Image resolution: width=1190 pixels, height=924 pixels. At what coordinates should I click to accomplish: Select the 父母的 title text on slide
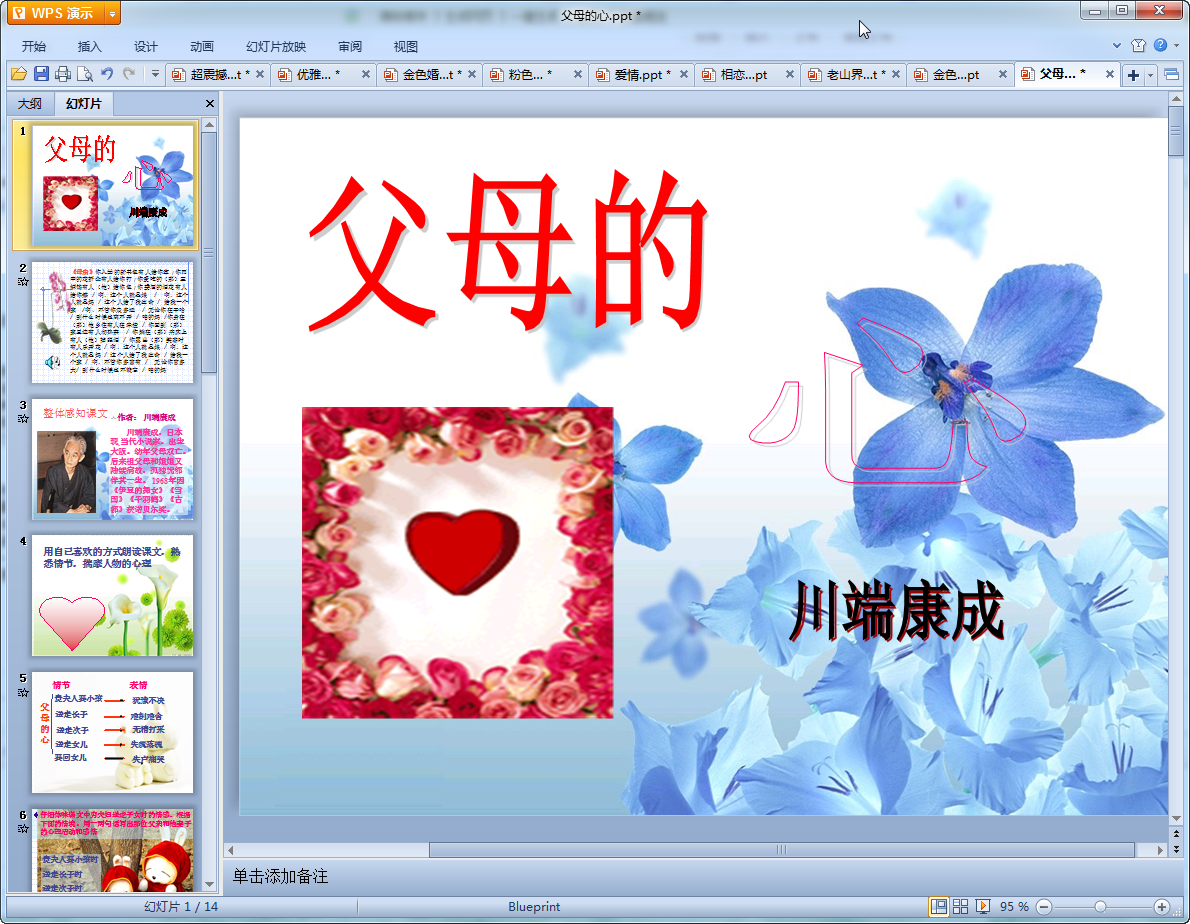(x=508, y=250)
